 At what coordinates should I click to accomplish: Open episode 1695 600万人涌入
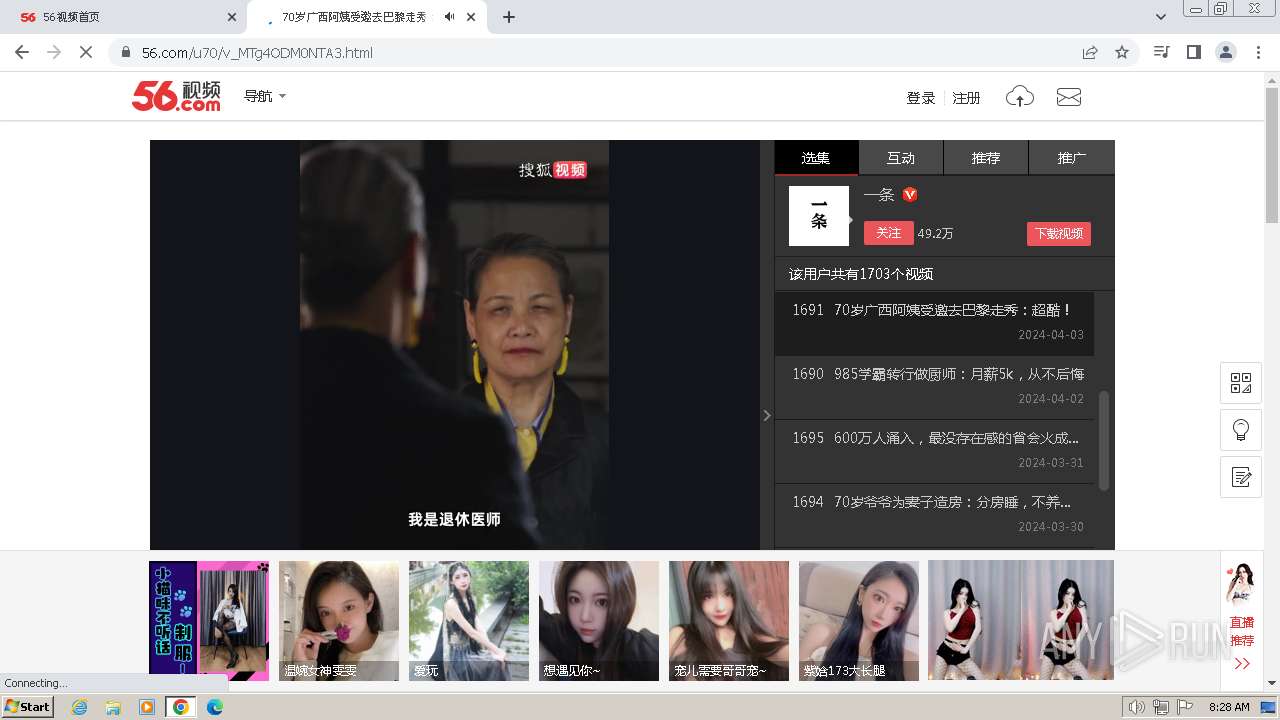(x=934, y=451)
